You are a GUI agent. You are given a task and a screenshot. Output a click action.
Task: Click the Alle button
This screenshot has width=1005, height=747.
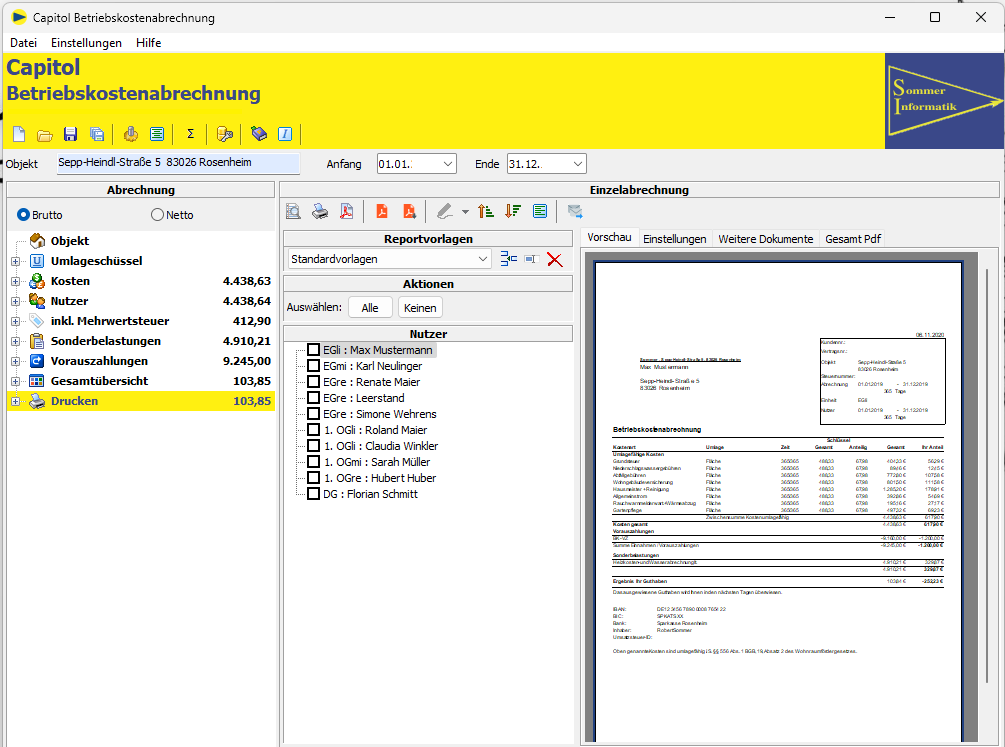coord(370,308)
